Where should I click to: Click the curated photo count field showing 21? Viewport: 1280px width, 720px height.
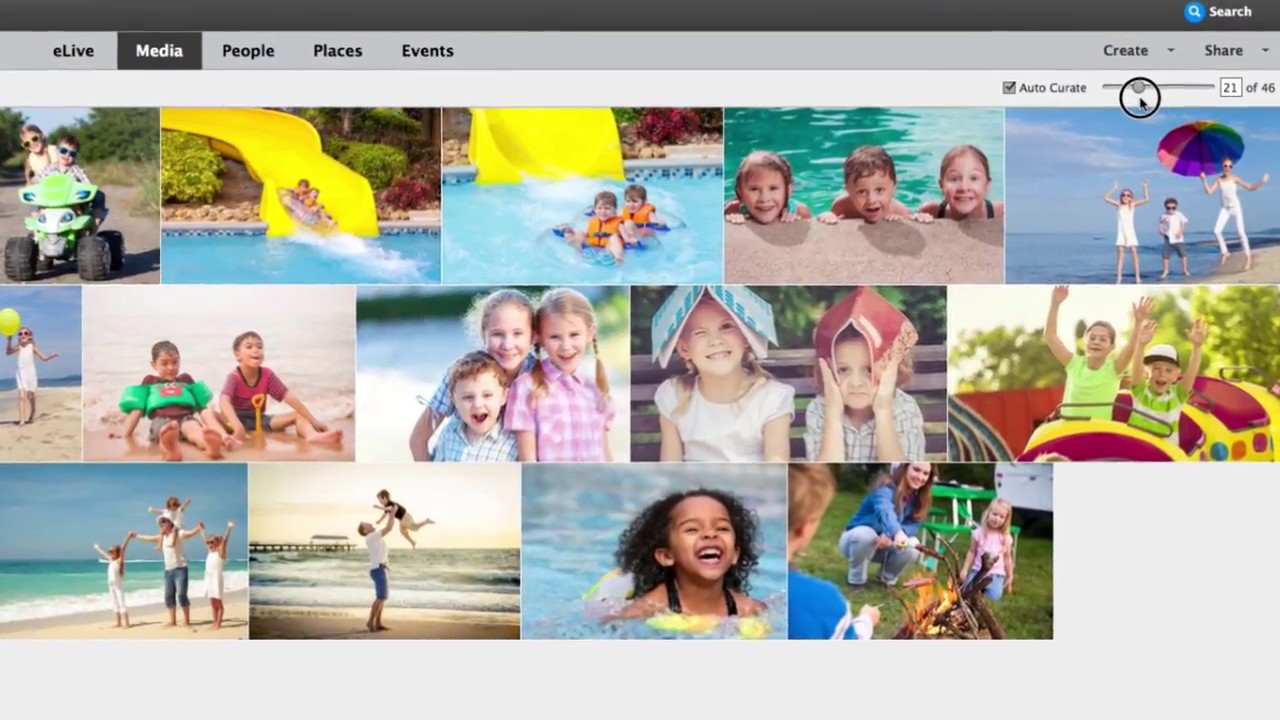1230,88
